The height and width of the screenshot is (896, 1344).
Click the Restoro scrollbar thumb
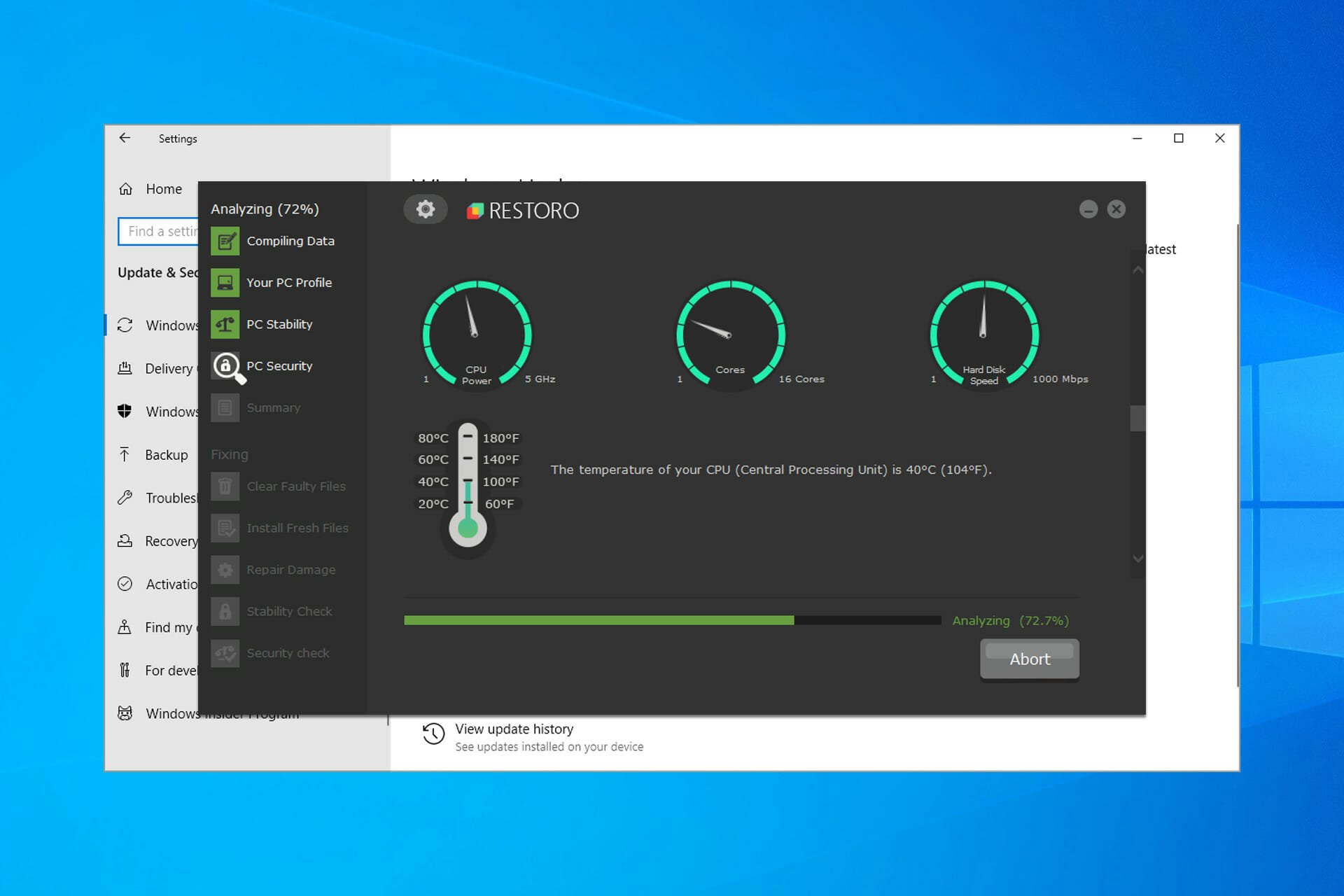click(1138, 419)
